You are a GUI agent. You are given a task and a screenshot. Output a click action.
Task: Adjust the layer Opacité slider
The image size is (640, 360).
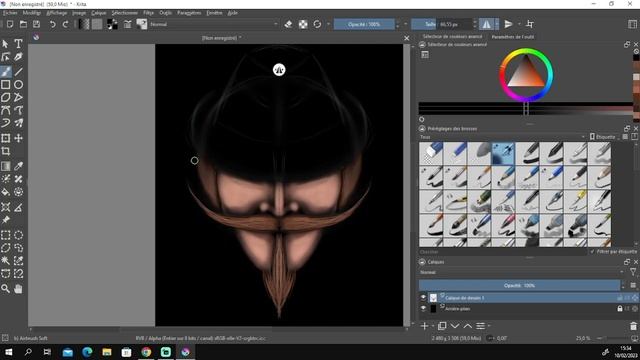point(519,285)
